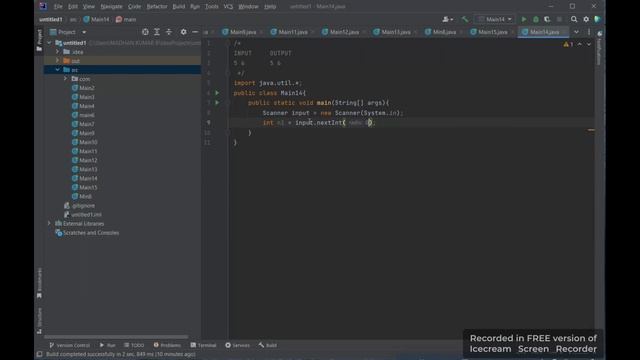Screen dimensions: 640x360
Task: Collapse the untitled1 project root node
Action: (x=49, y=43)
